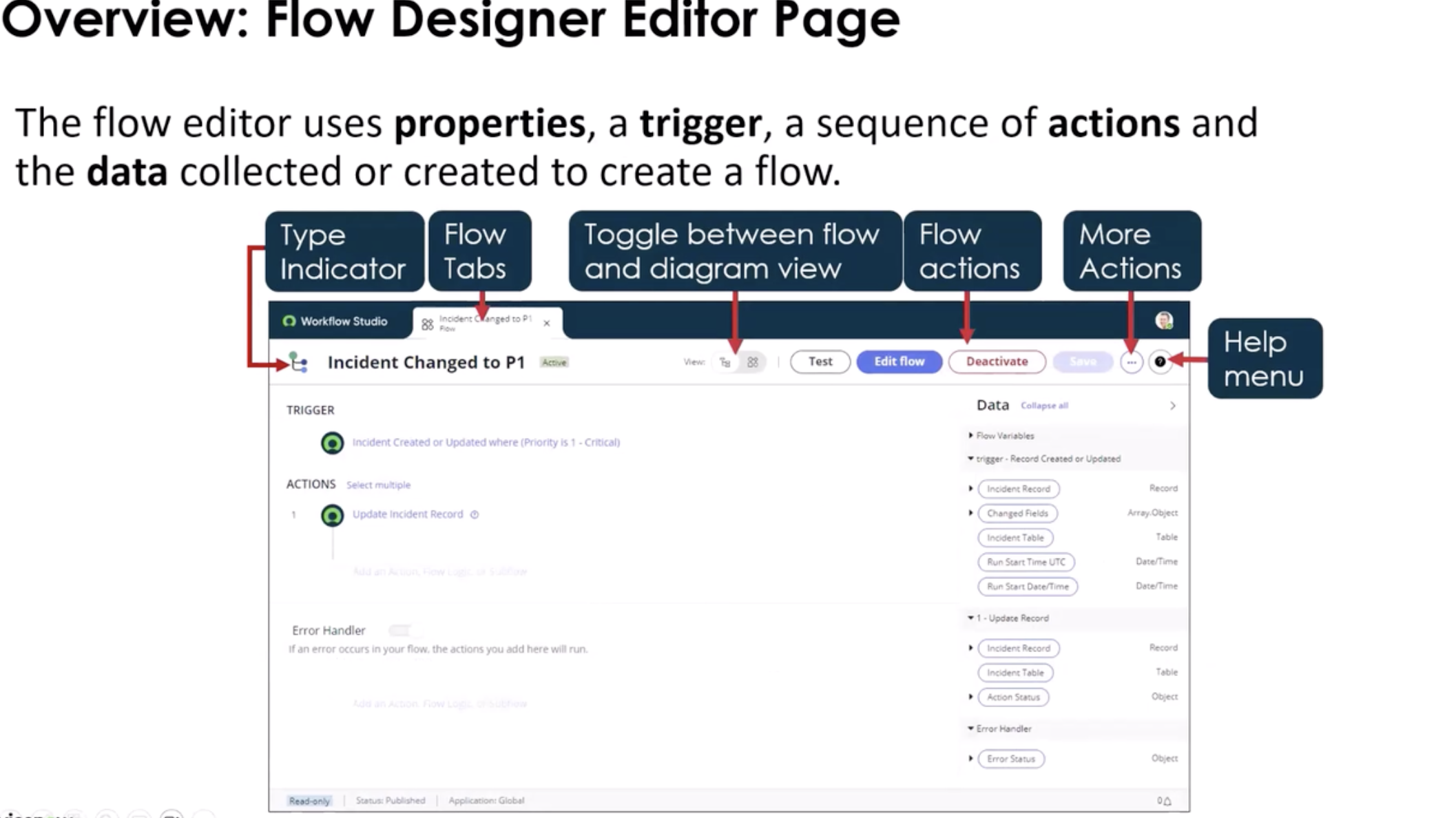This screenshot has height=818, width=1456.
Task: Toggle the Error Handler switch
Action: click(399, 630)
